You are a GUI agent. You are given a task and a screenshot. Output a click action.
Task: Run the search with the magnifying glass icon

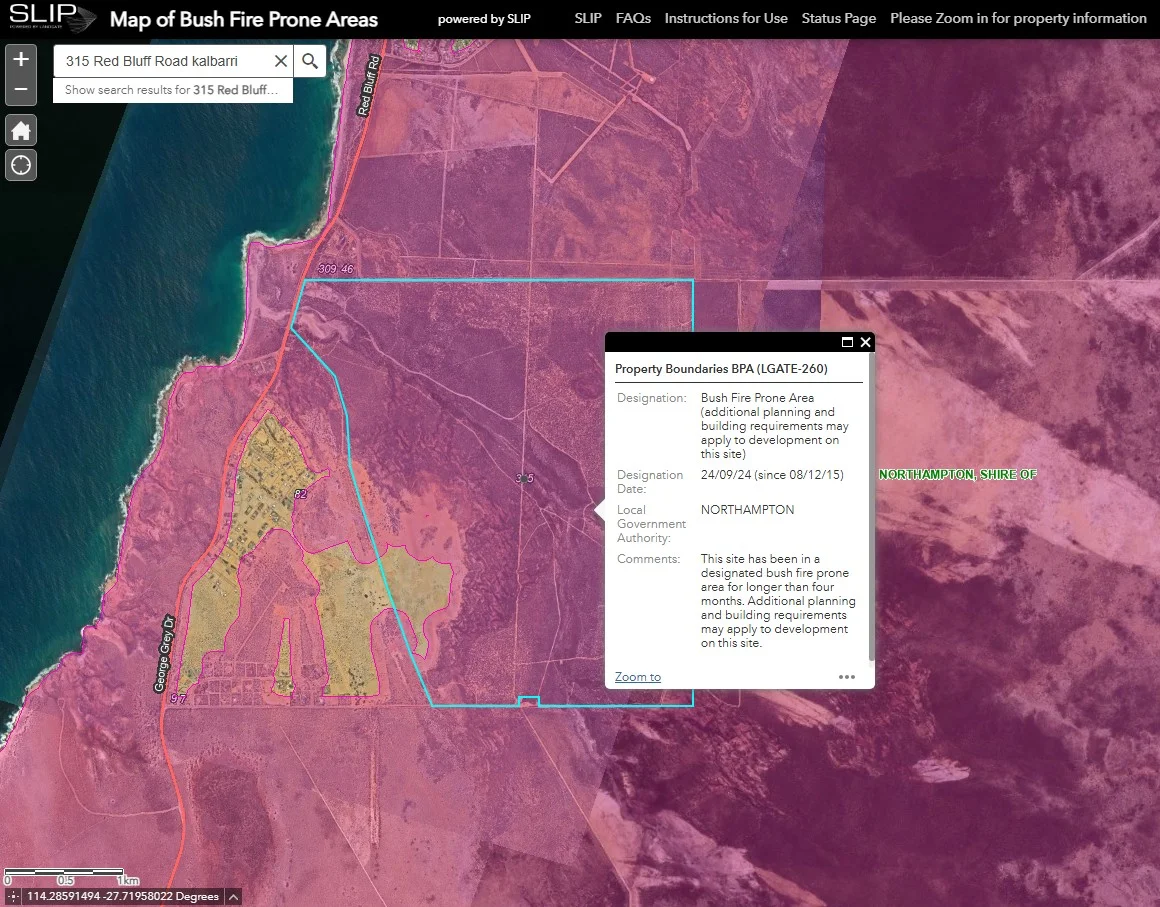tap(309, 60)
